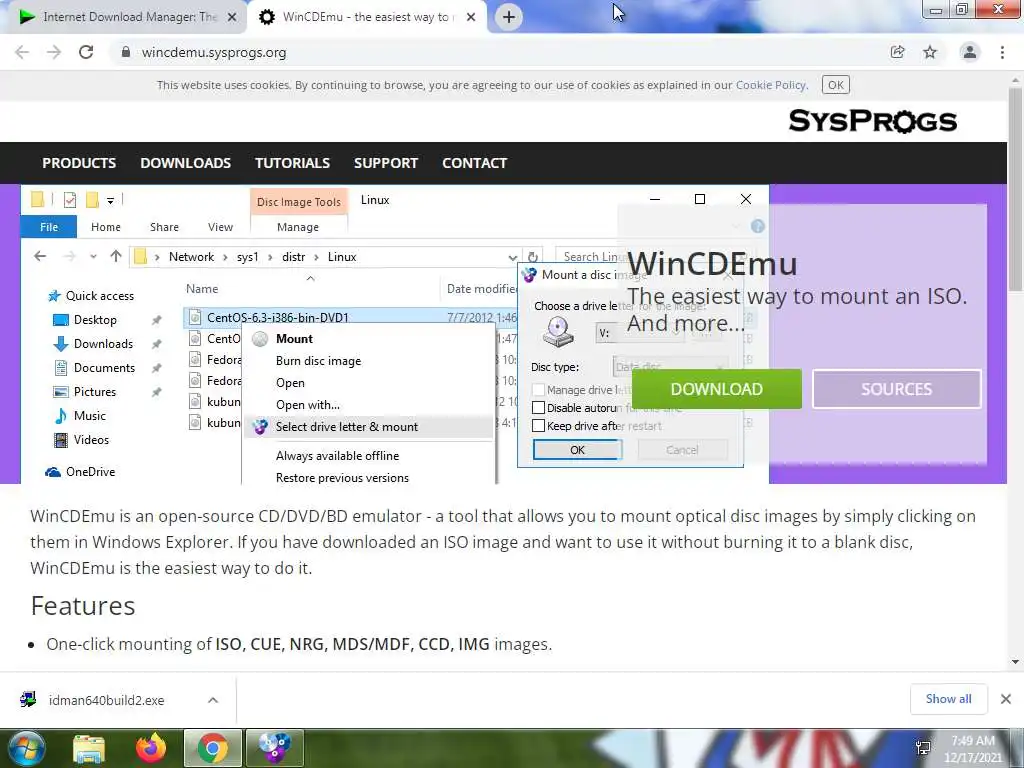Open WinCDEmu disc icon in taskbar
Image resolution: width=1024 pixels, height=768 pixels.
pyautogui.click(x=274, y=748)
